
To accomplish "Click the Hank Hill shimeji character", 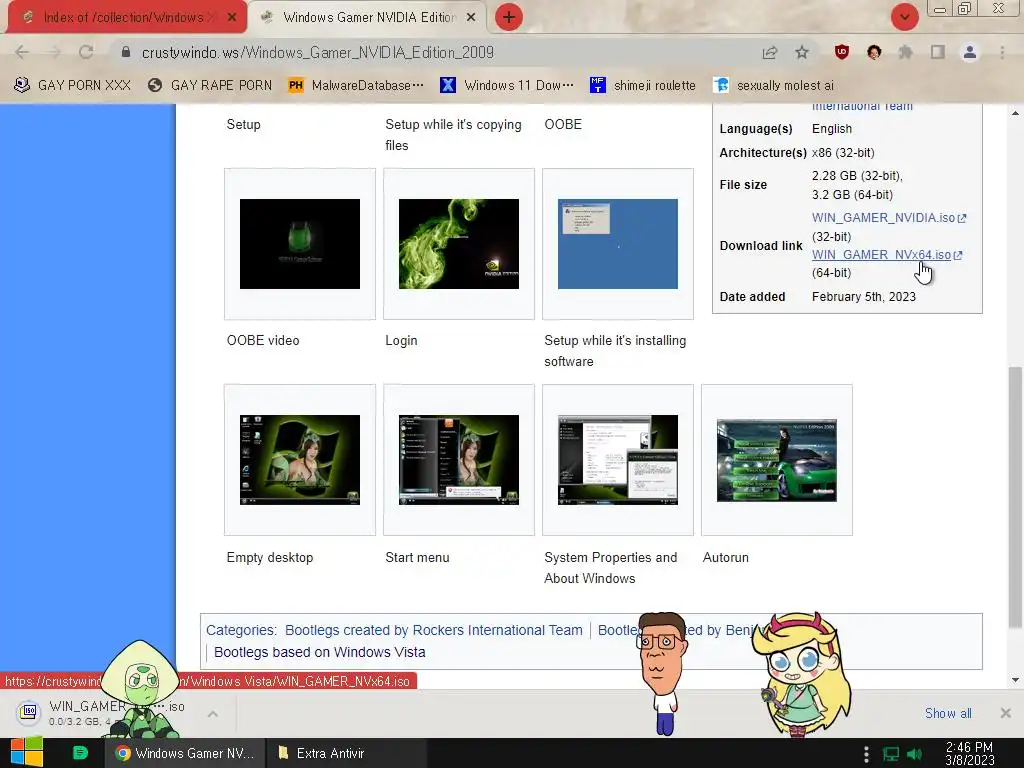I will [x=662, y=673].
